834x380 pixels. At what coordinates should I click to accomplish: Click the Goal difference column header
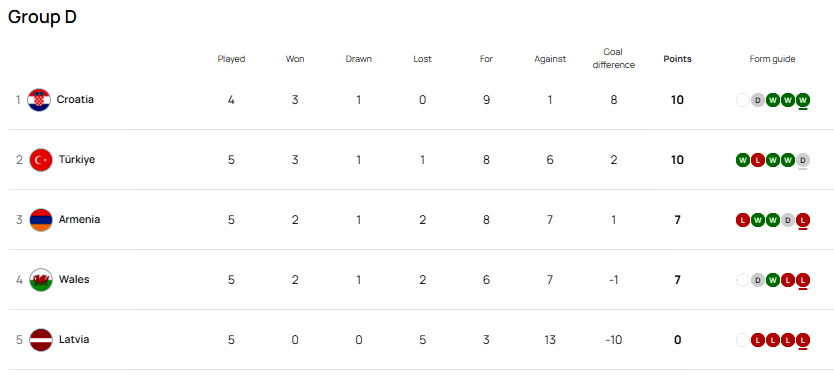click(613, 59)
